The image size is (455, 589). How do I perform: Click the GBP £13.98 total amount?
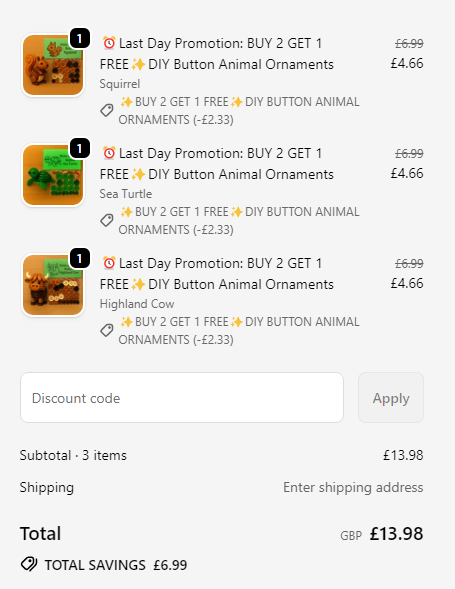[382, 534]
